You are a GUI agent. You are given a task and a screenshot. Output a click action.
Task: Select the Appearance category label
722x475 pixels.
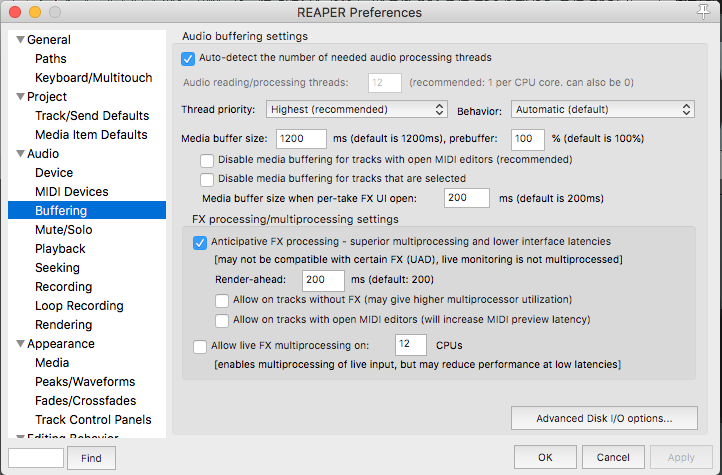point(61,344)
